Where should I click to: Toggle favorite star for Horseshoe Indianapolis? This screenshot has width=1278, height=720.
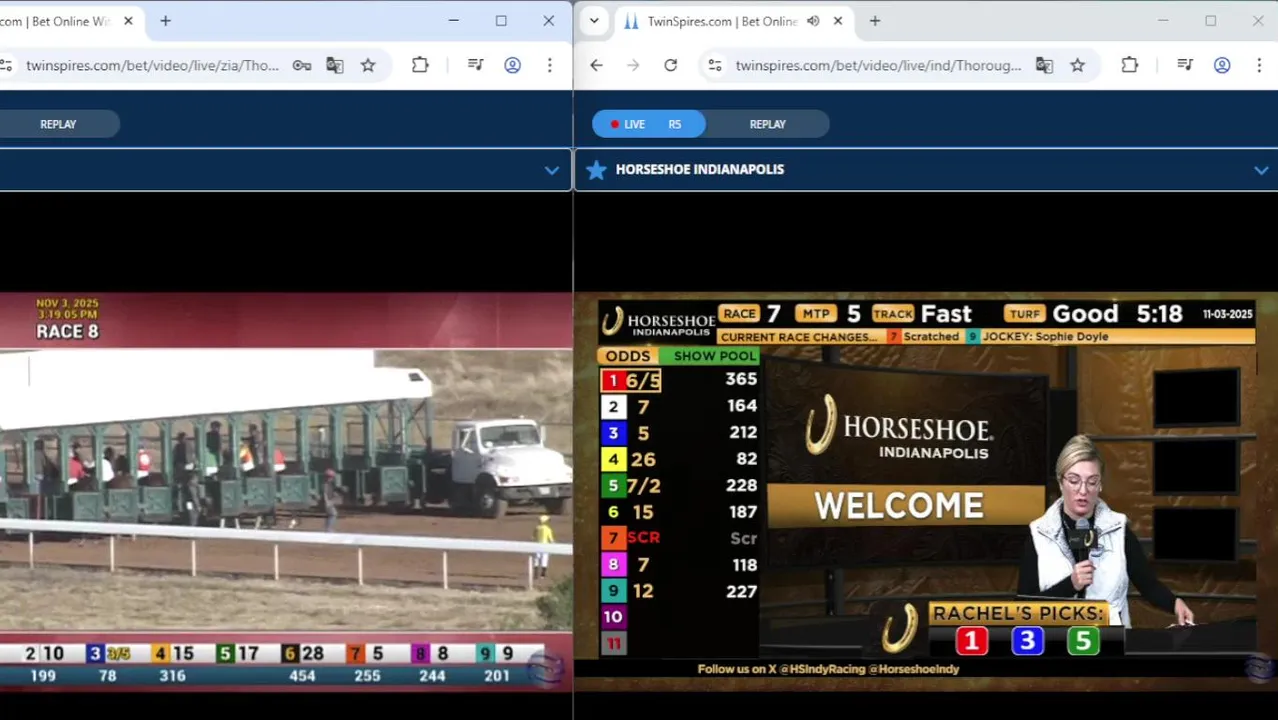click(596, 170)
